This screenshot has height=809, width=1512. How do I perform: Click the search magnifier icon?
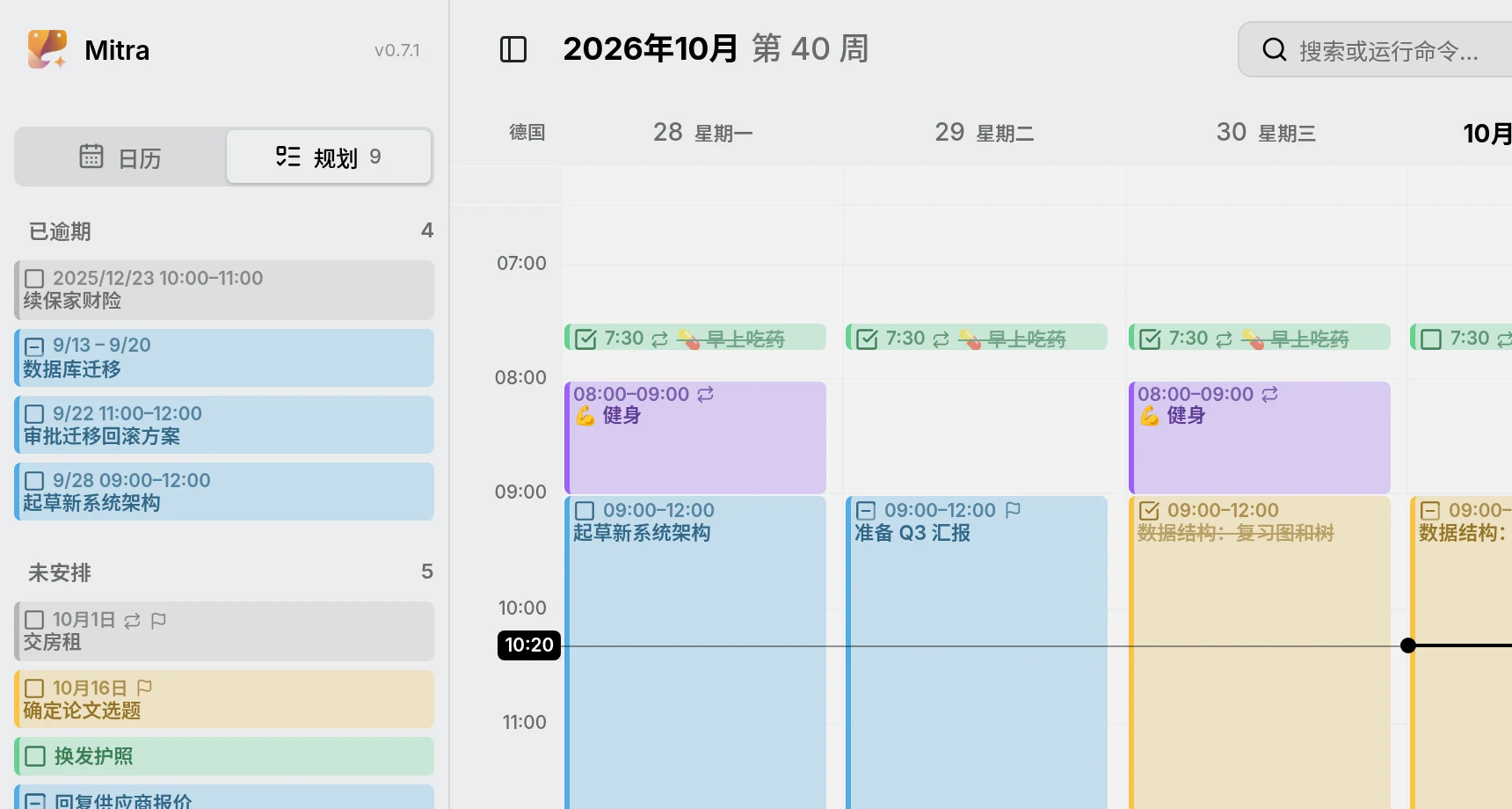click(1274, 50)
